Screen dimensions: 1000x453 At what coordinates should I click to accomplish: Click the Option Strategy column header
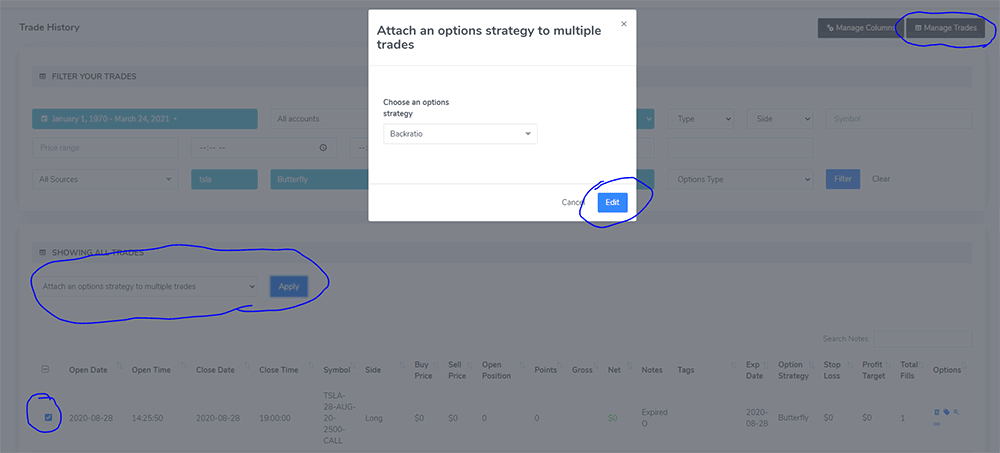pyautogui.click(x=793, y=370)
